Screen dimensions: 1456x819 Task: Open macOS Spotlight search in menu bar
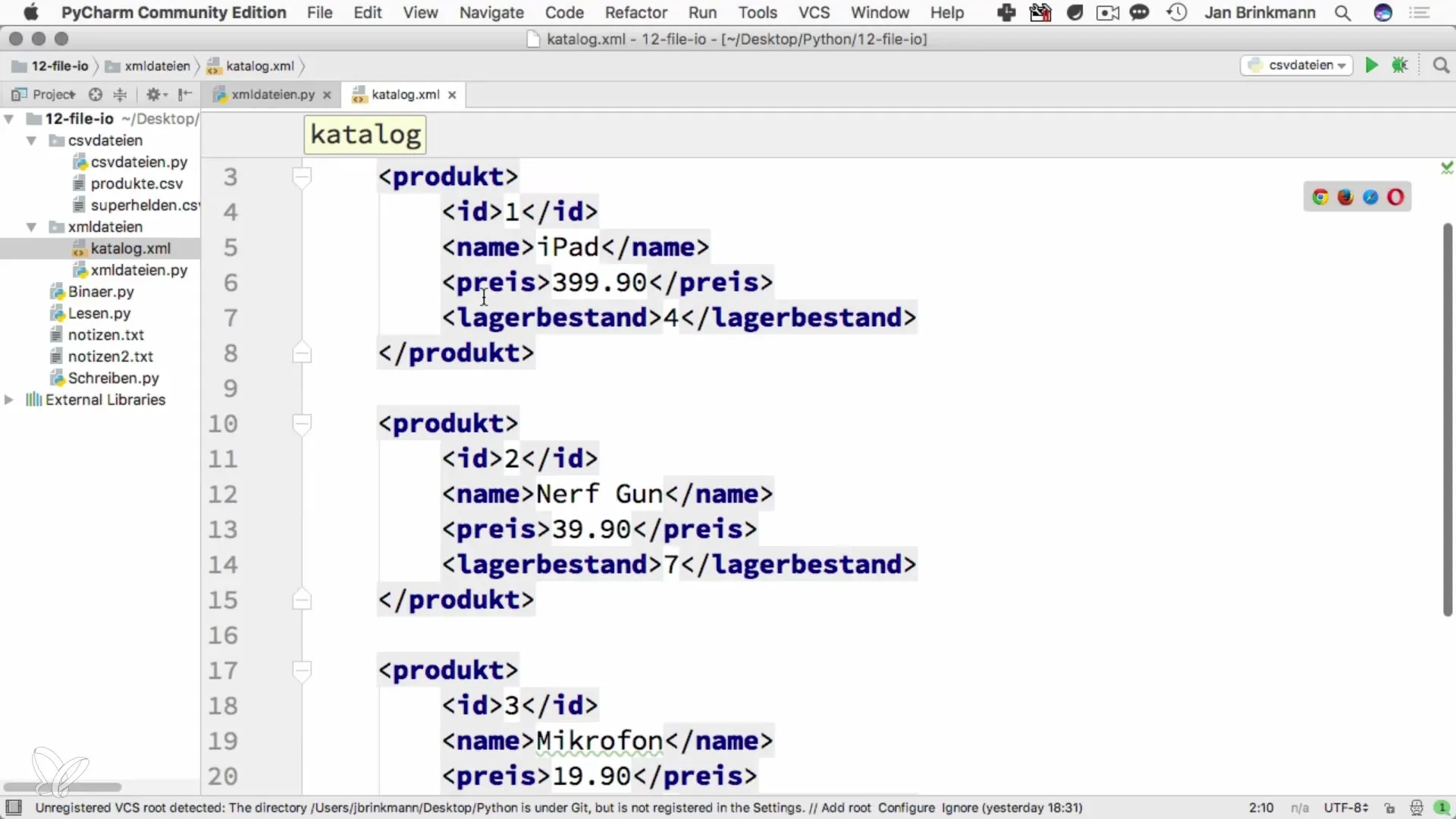tap(1342, 13)
